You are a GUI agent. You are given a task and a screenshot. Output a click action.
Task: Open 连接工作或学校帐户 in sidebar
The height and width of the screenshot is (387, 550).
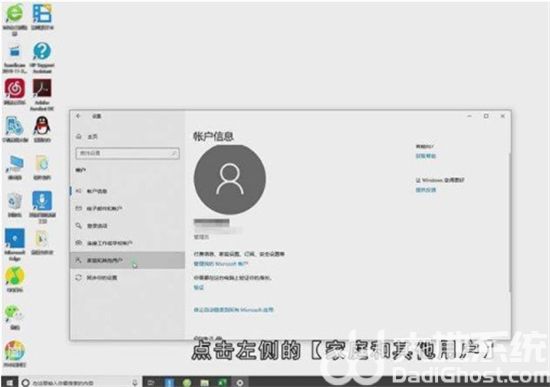[x=127, y=243]
